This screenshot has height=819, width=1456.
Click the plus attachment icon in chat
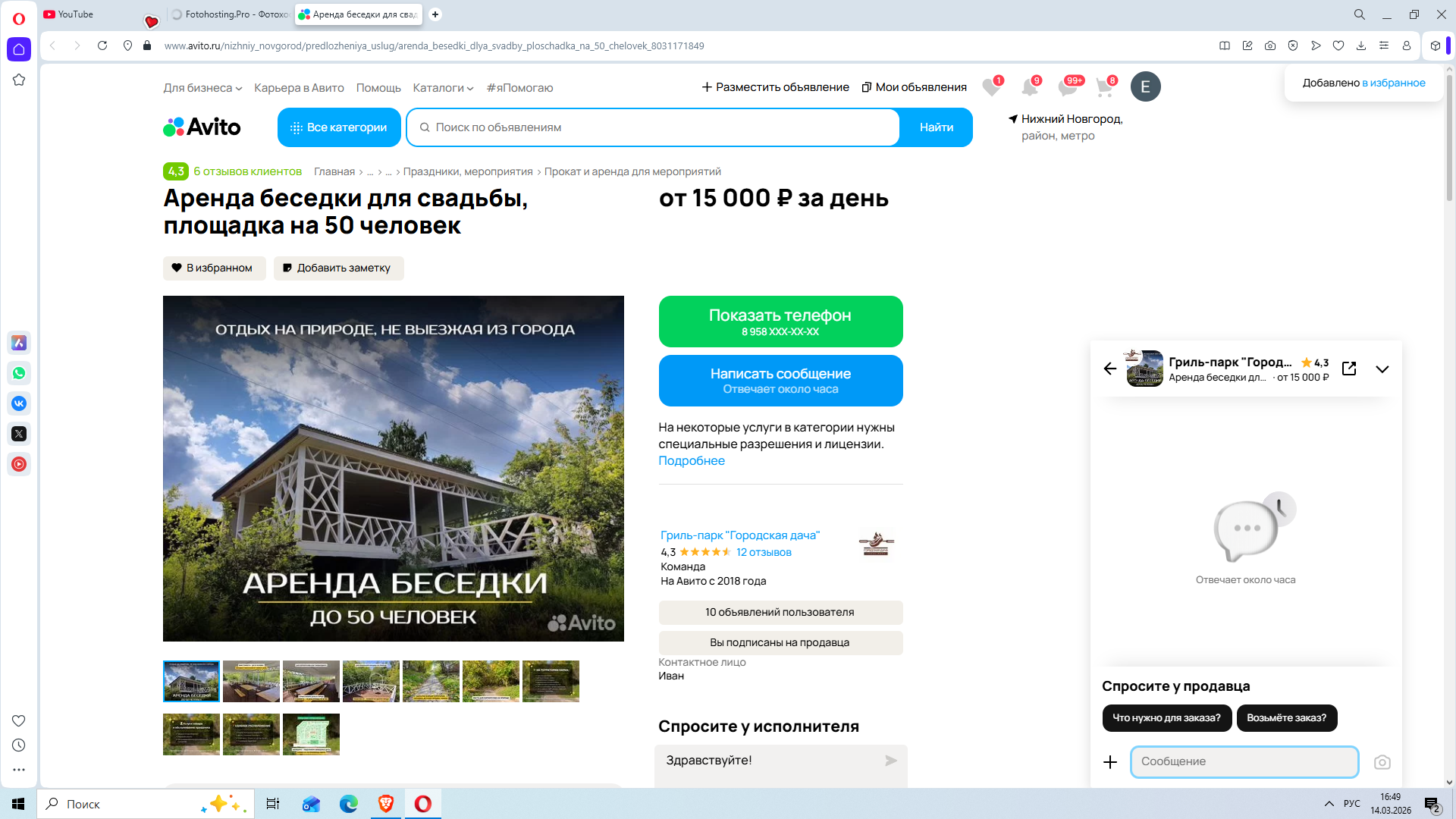click(x=1110, y=762)
